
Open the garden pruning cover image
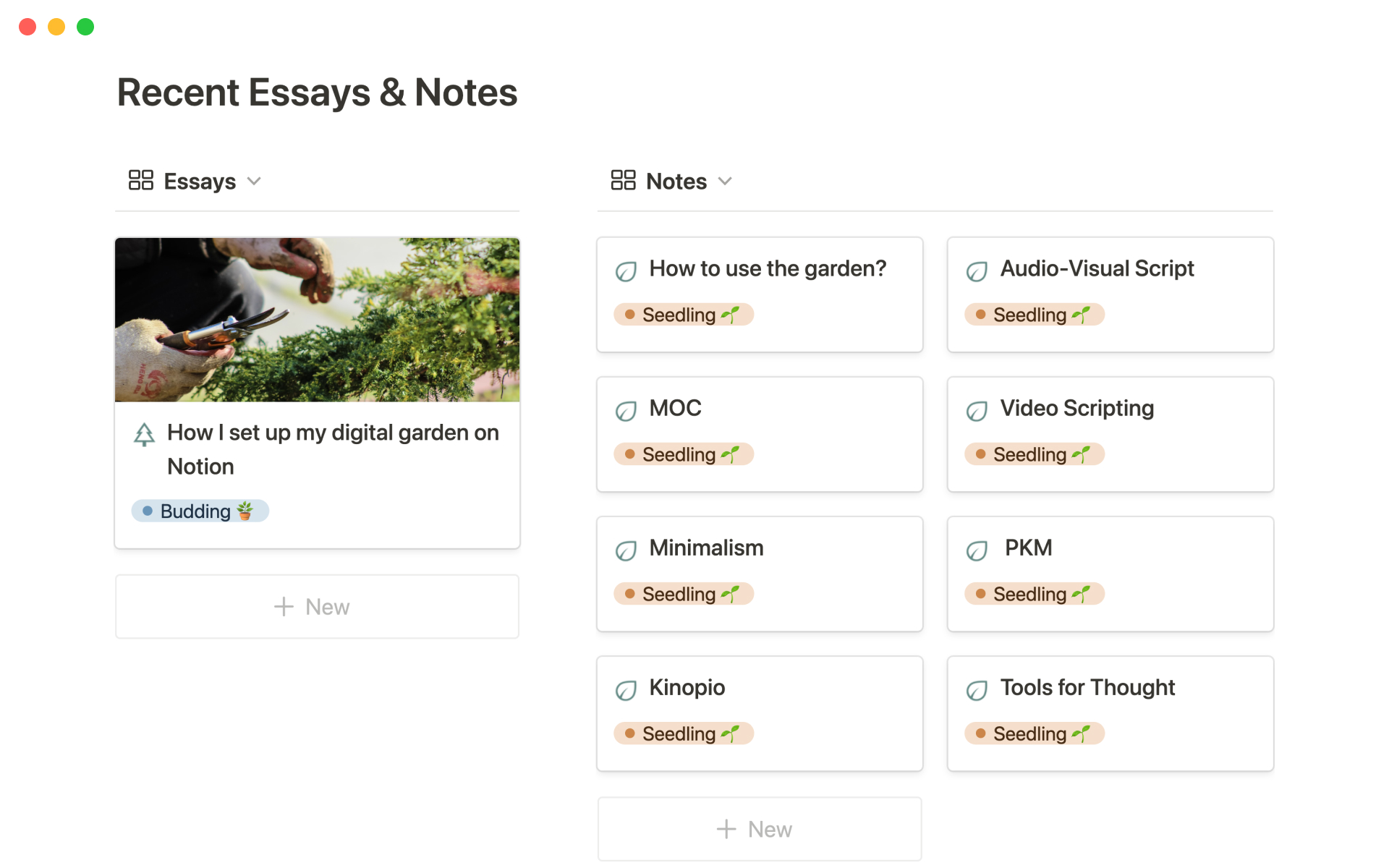317,320
